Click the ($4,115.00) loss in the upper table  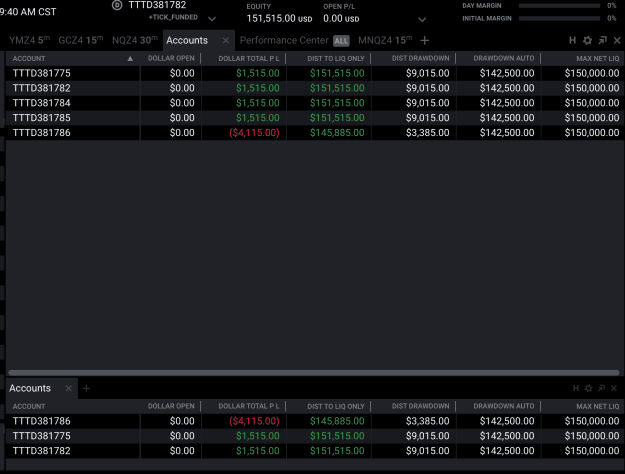[254, 133]
